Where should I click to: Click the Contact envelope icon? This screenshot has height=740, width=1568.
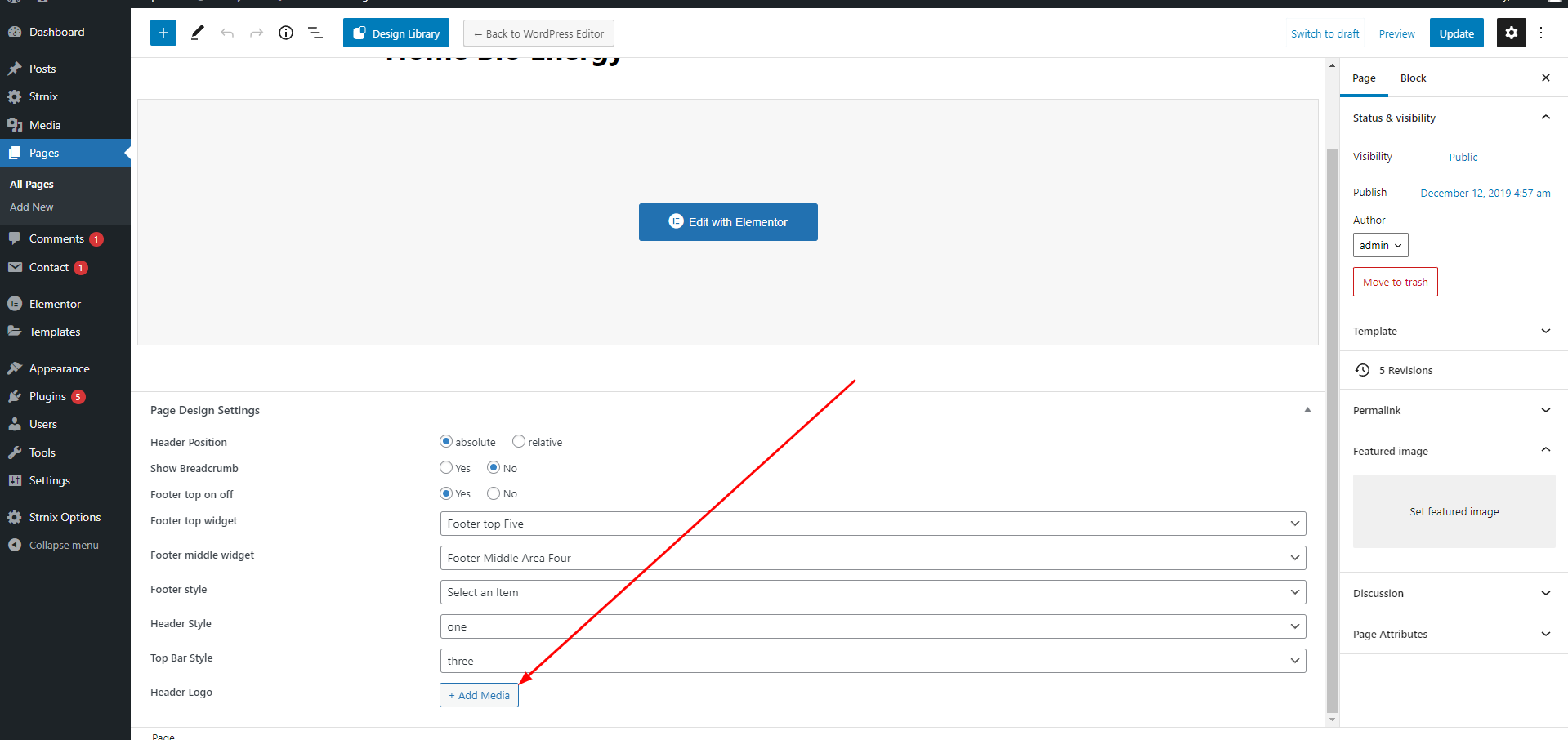click(15, 267)
